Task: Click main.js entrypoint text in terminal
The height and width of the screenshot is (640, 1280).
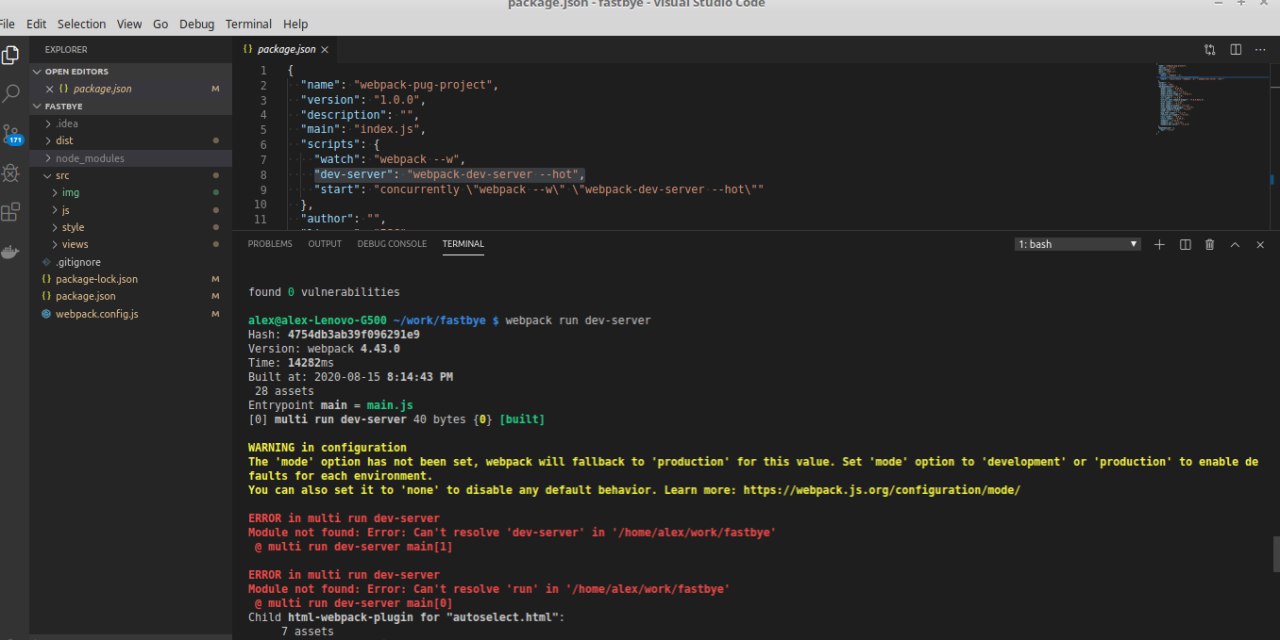Action: [x=390, y=405]
